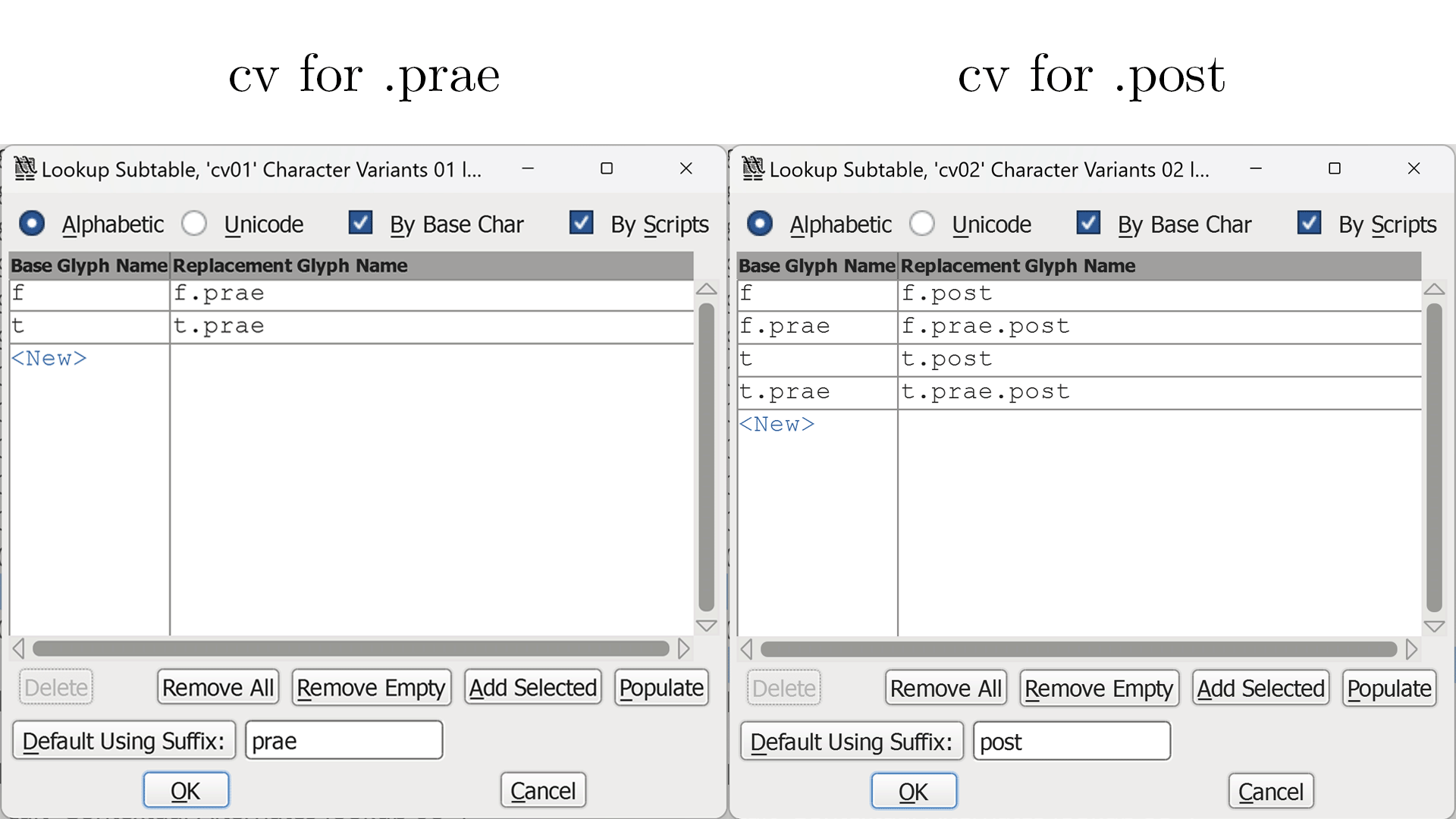The width and height of the screenshot is (1456, 819).
Task: Click right scroll arrow in cv02 window
Action: pos(1411,649)
